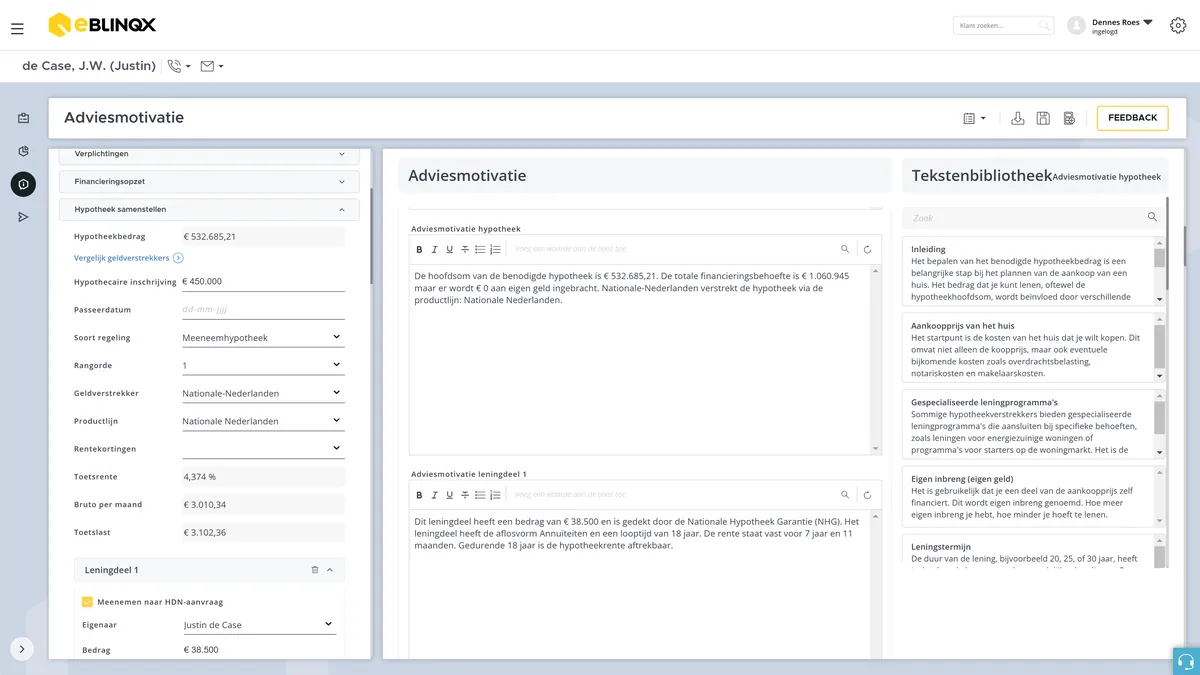The height and width of the screenshot is (675, 1200).
Task: Delete Leningdeel 1 with trash icon
Action: tap(315, 570)
